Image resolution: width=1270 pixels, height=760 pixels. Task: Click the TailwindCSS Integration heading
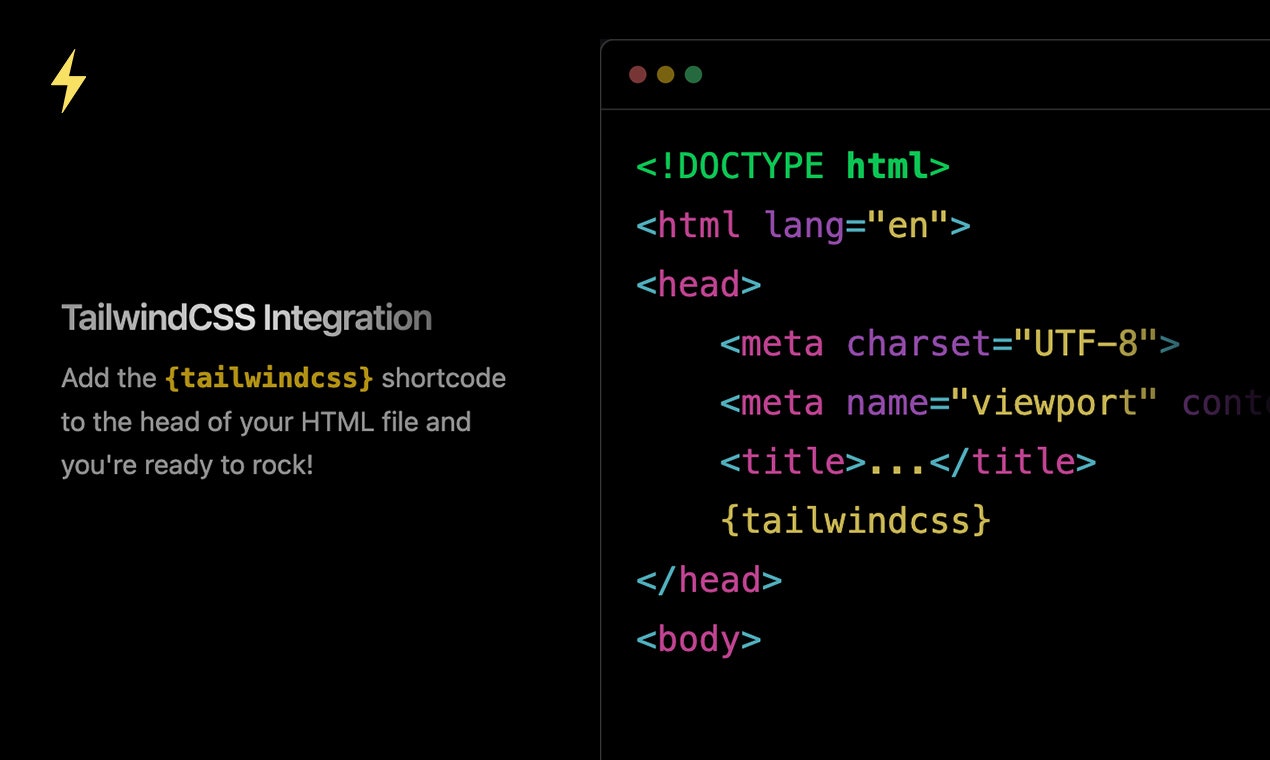tap(247, 319)
